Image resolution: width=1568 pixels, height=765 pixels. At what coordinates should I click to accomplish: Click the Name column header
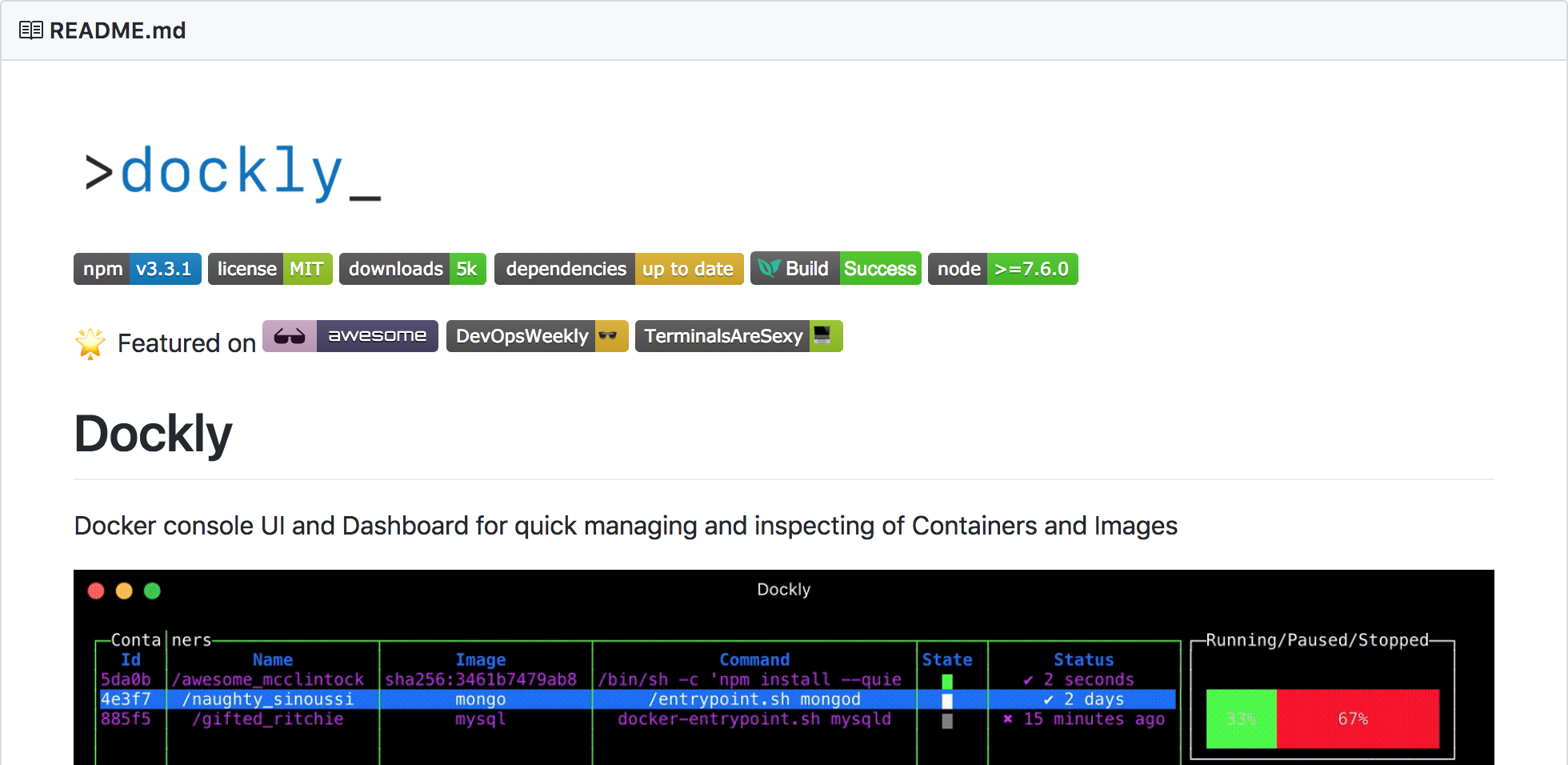point(273,659)
